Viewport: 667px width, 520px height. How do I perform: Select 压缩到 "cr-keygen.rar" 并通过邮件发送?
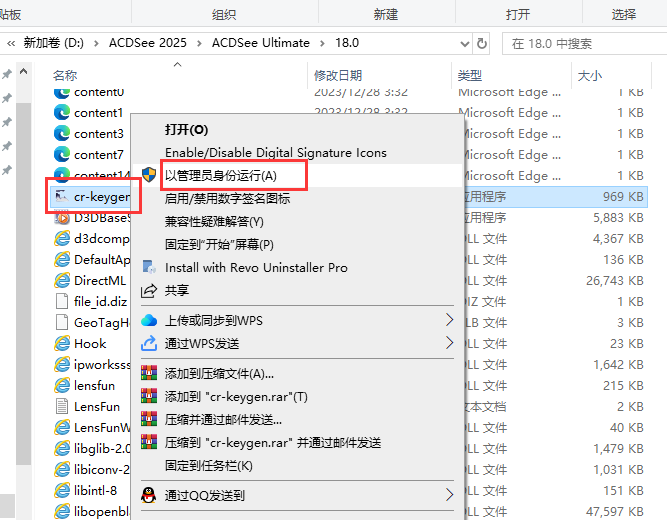click(273, 443)
